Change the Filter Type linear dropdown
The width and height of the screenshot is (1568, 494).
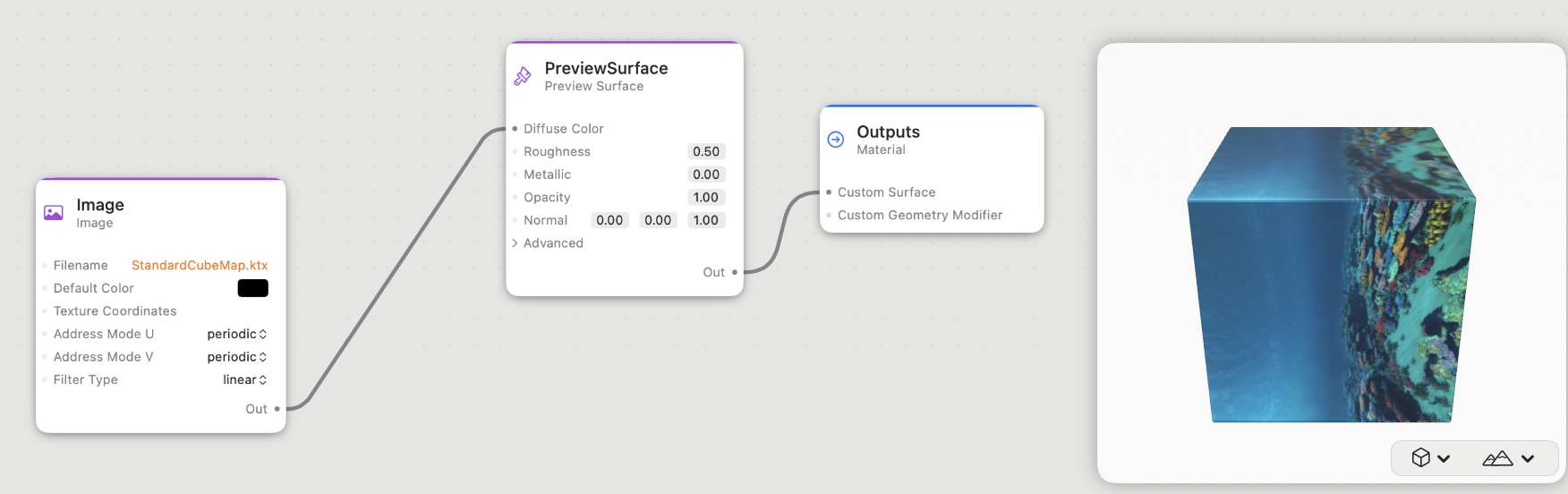point(245,379)
